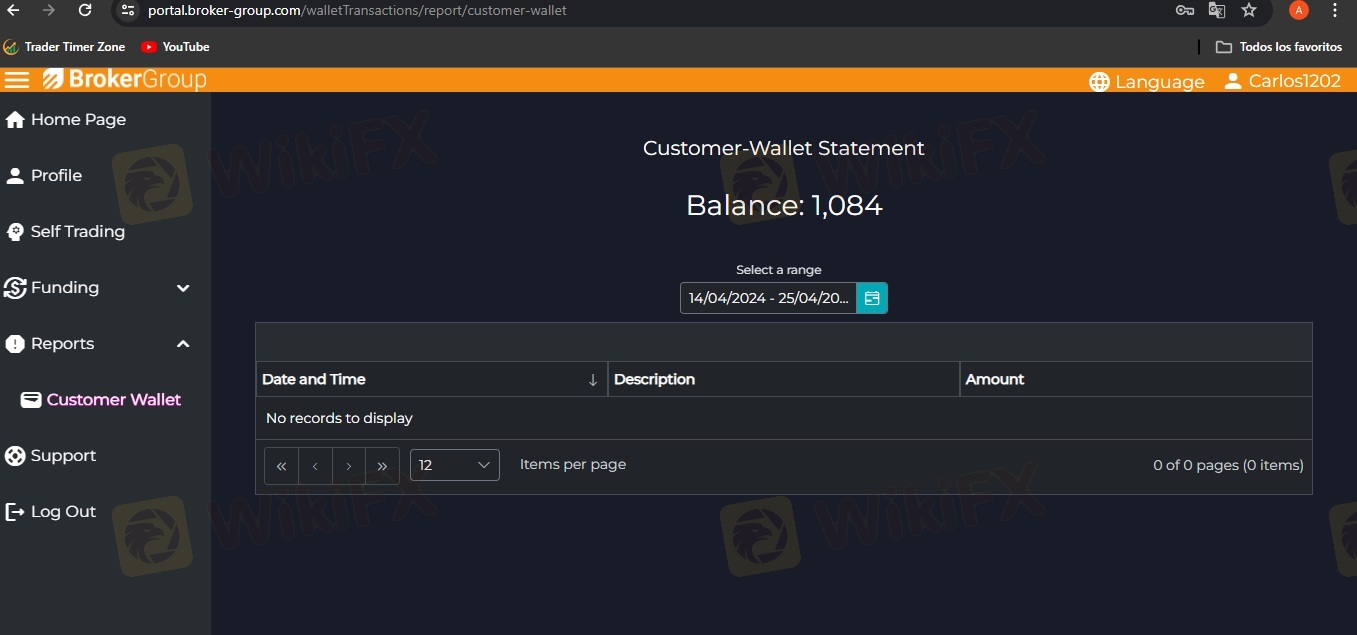Click the browser reload icon

click(85, 11)
